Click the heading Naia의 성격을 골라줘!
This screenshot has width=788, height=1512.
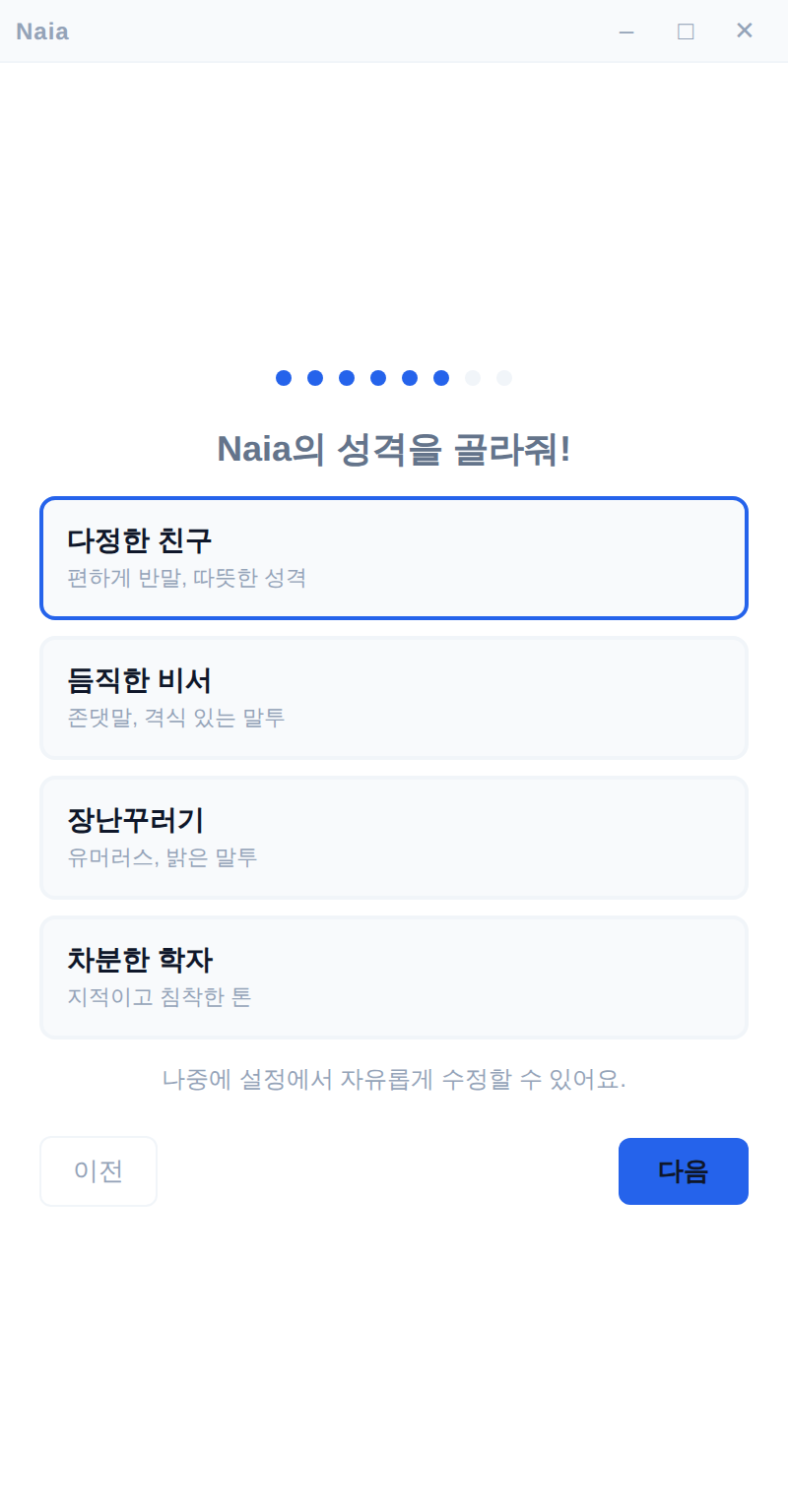point(394,450)
